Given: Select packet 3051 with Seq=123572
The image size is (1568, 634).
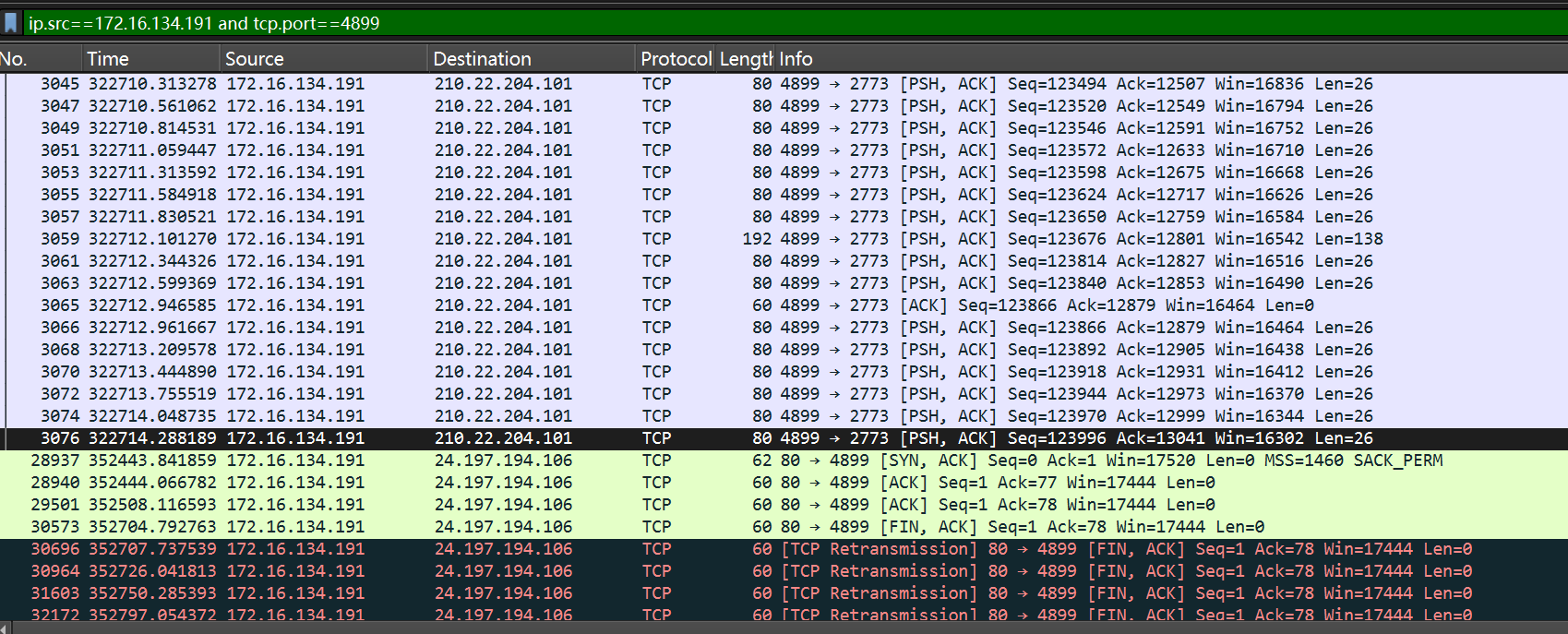Looking at the screenshot, I should (784, 150).
